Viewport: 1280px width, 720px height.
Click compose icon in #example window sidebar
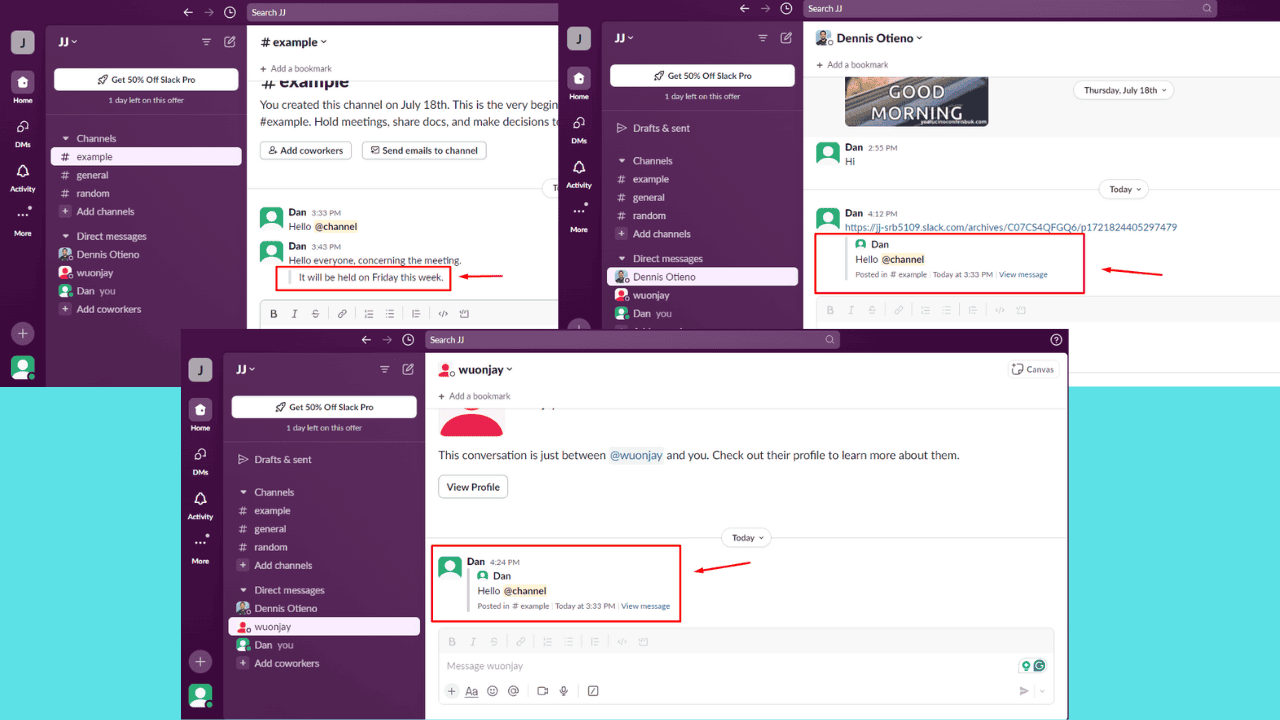pyautogui.click(x=230, y=42)
